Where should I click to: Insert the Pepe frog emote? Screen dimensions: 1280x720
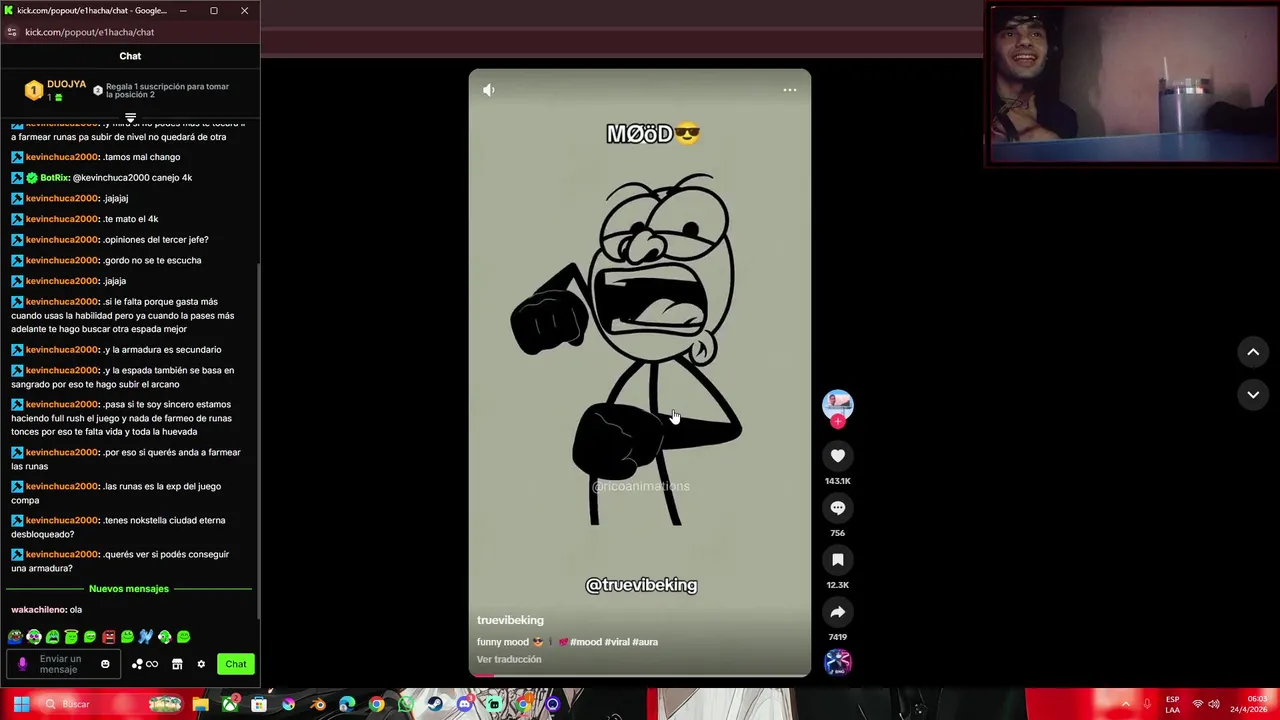click(15, 636)
